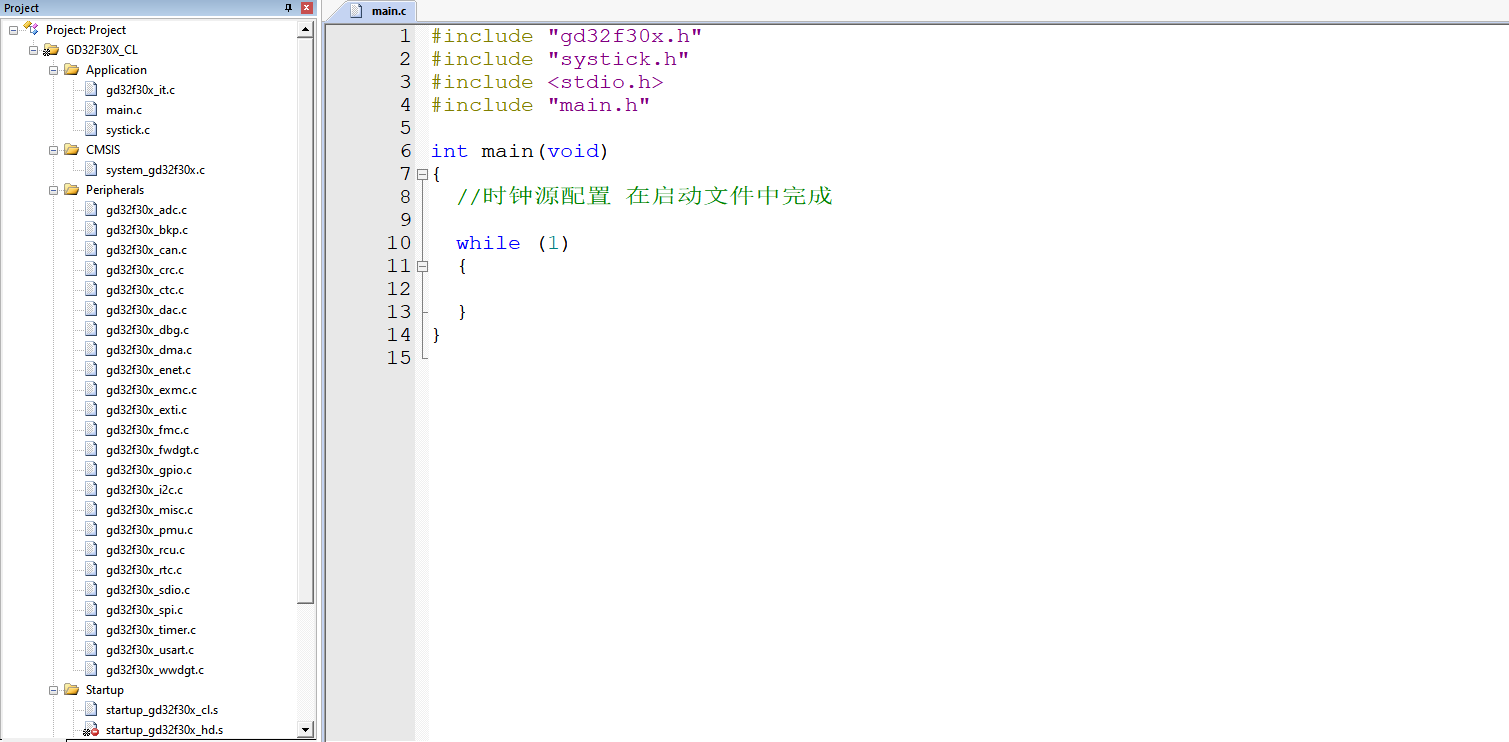Click the CMSIS folder icon

(71, 150)
